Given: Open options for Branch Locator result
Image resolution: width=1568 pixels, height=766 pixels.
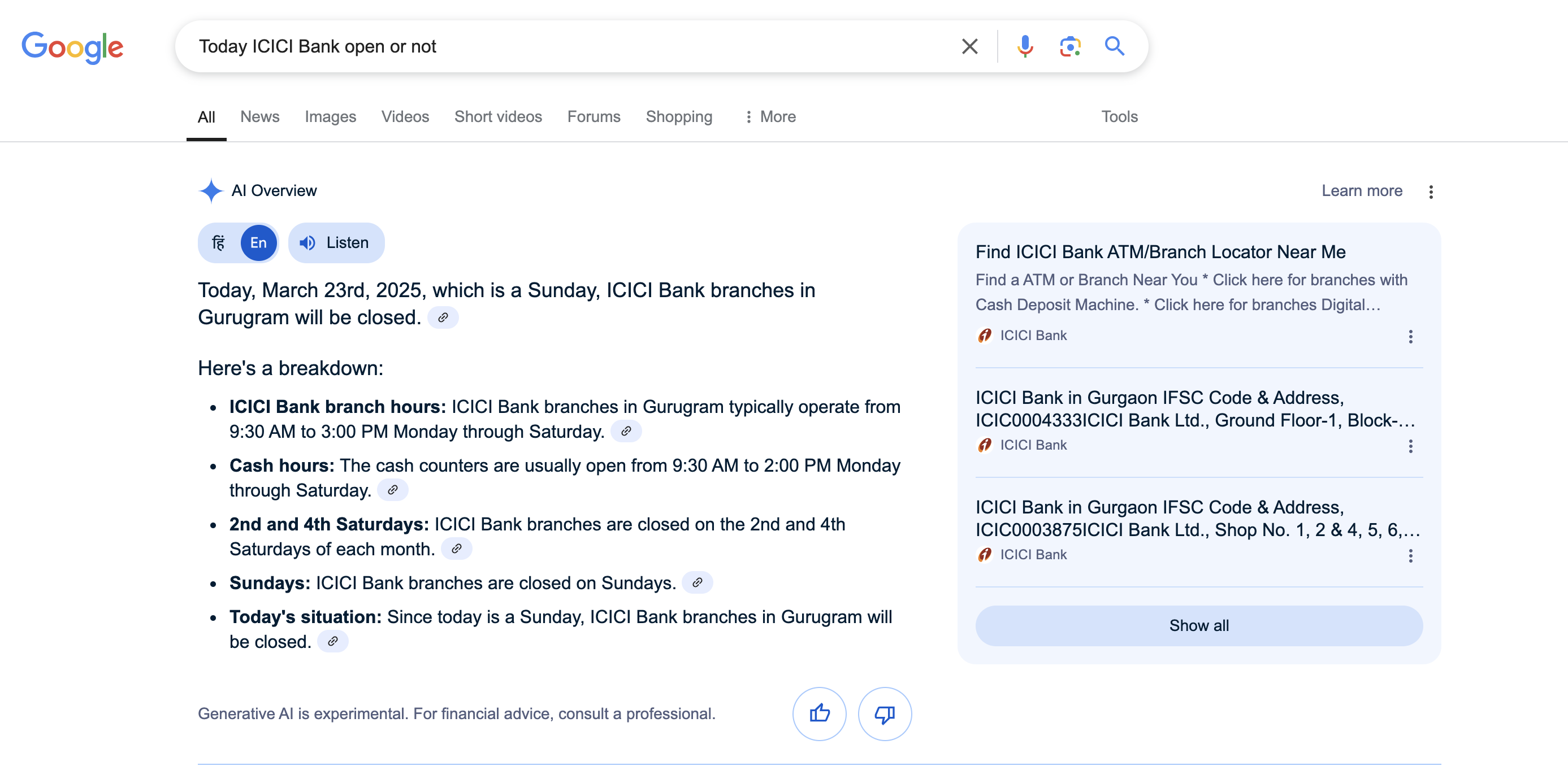Looking at the screenshot, I should coord(1410,337).
